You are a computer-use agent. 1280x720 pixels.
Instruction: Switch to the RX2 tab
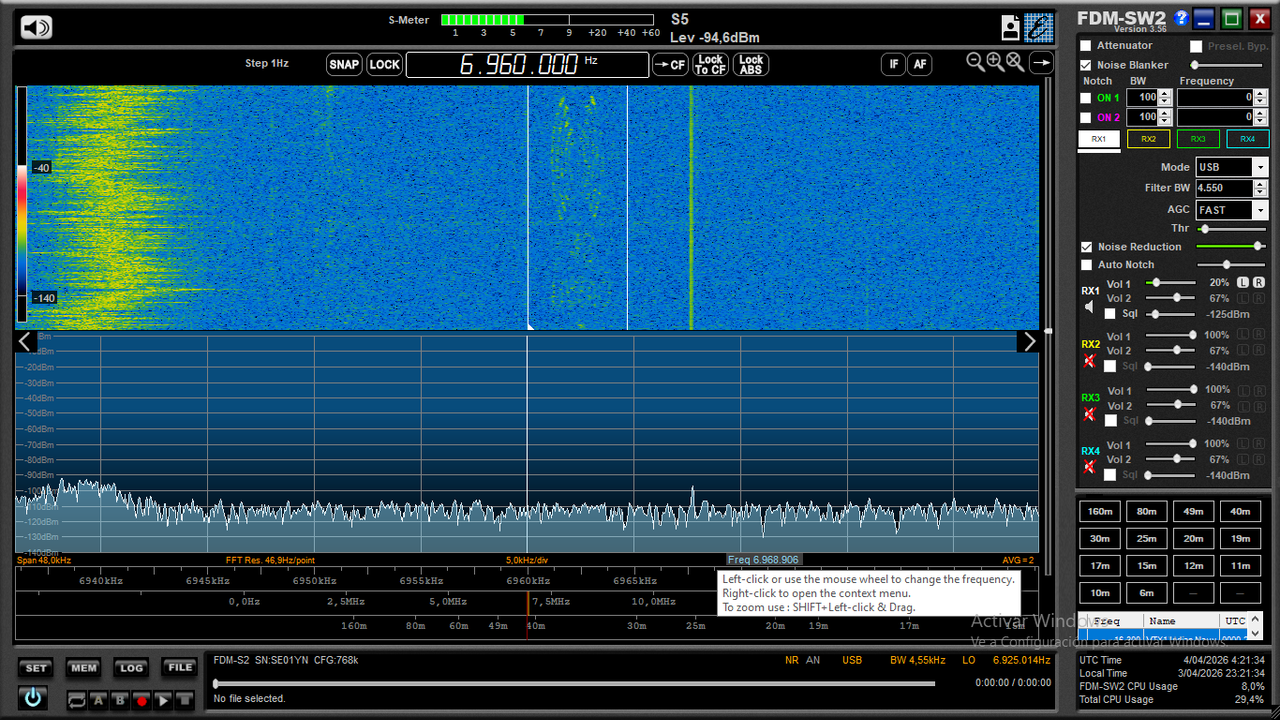(x=1148, y=139)
